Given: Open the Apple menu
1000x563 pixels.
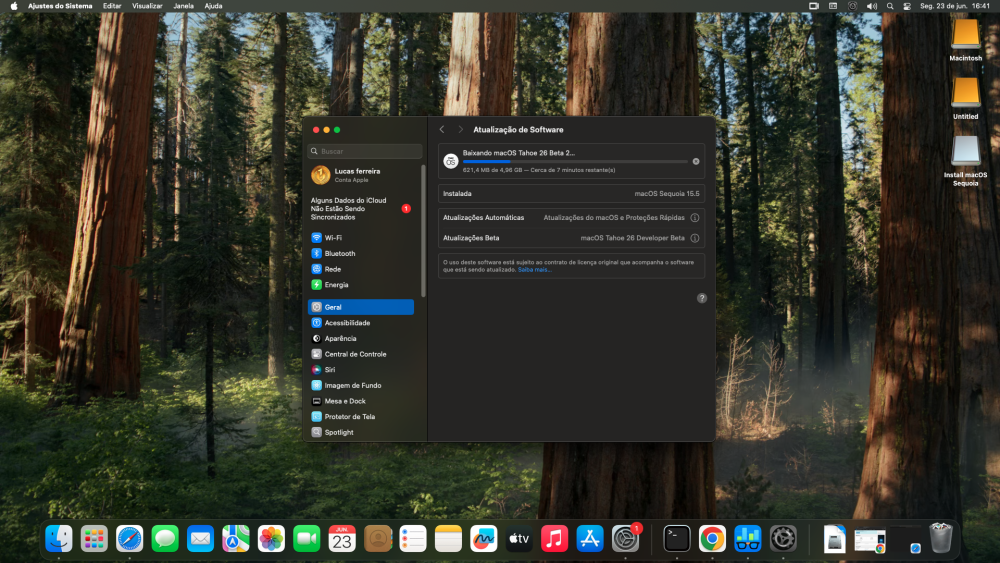Looking at the screenshot, I should pyautogui.click(x=13, y=6).
